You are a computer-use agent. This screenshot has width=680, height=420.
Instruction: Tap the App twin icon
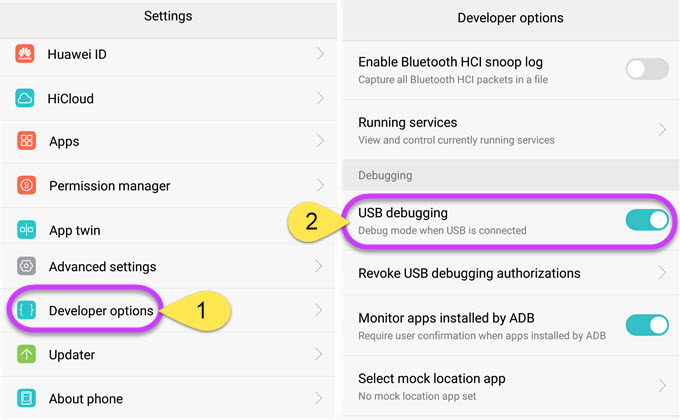(27, 230)
